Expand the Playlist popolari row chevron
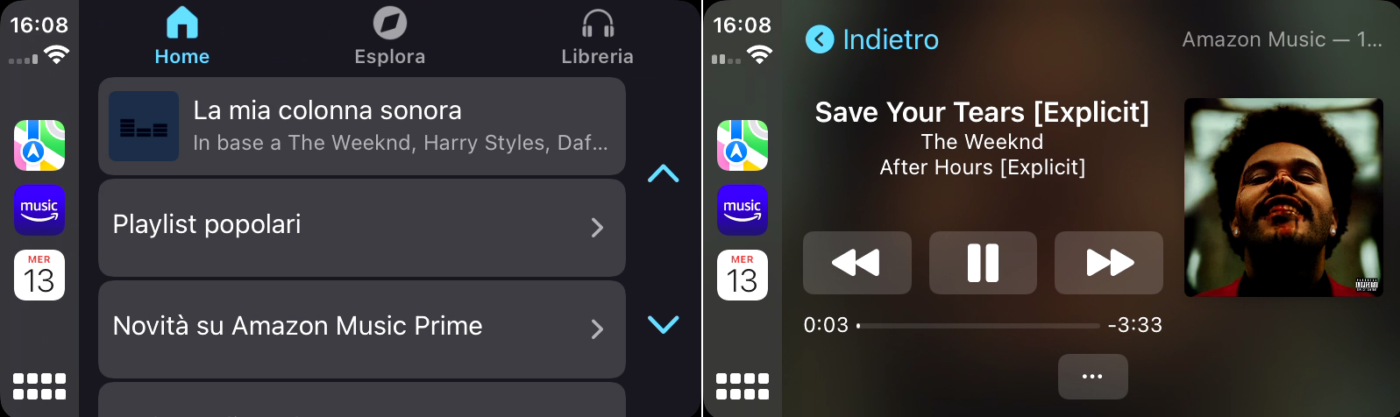Viewport: 1400px width, 417px height. pyautogui.click(x=597, y=227)
